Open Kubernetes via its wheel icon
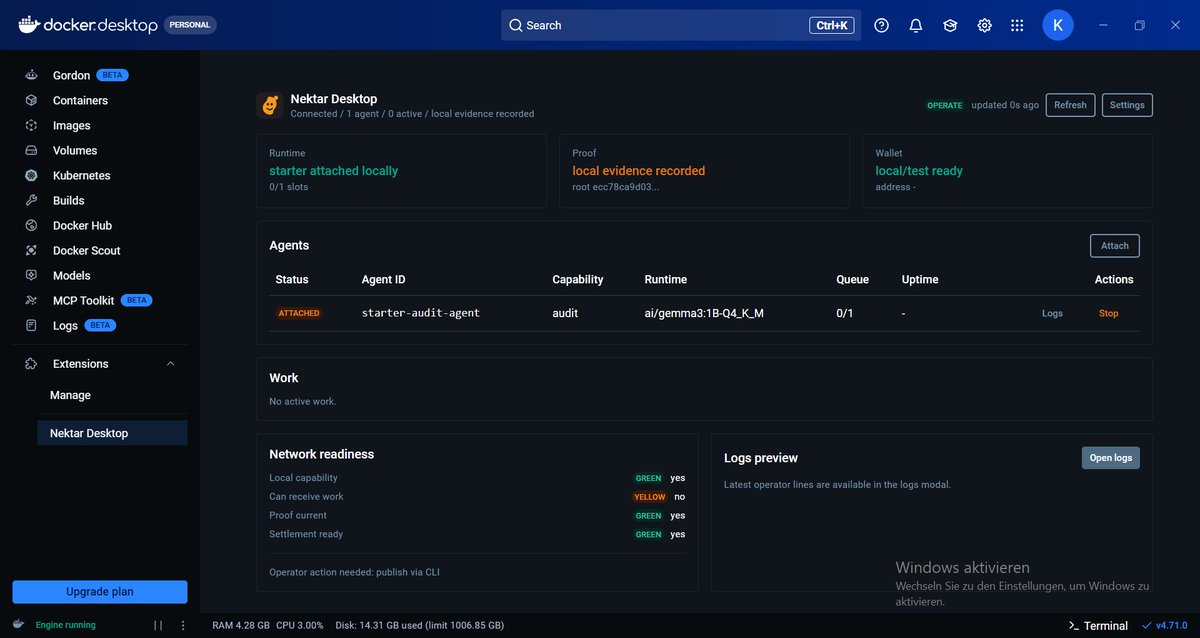This screenshot has width=1200, height=638. (x=32, y=175)
